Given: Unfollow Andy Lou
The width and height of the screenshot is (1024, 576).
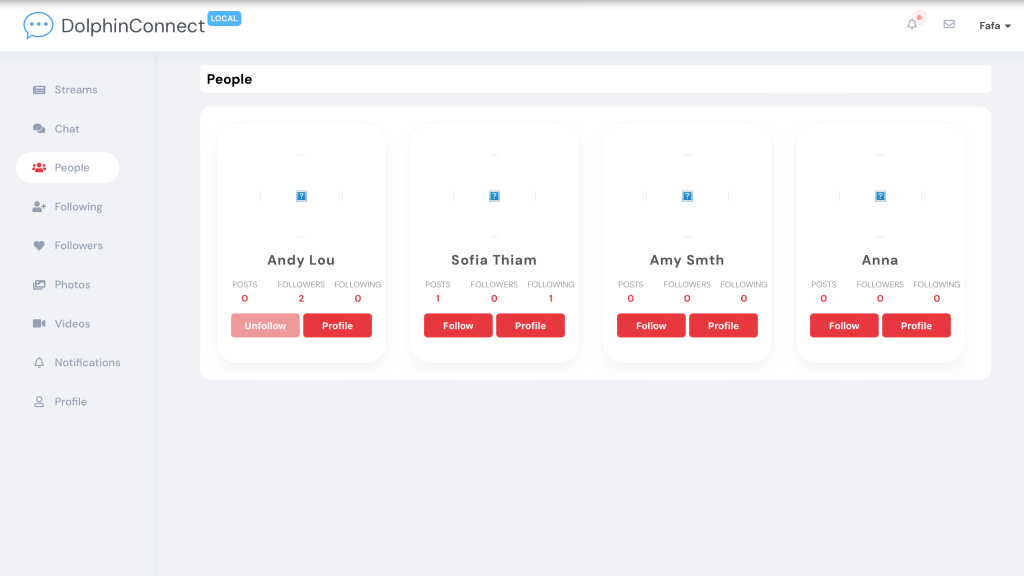Looking at the screenshot, I should [265, 326].
